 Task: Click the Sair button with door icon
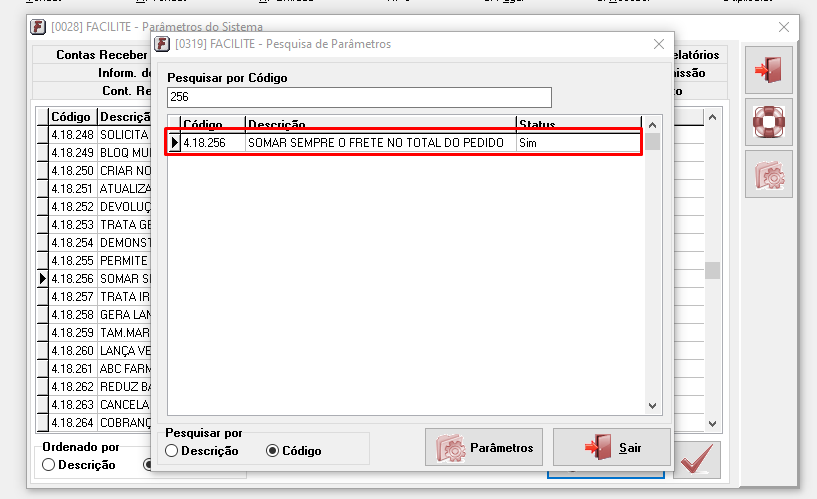click(612, 447)
